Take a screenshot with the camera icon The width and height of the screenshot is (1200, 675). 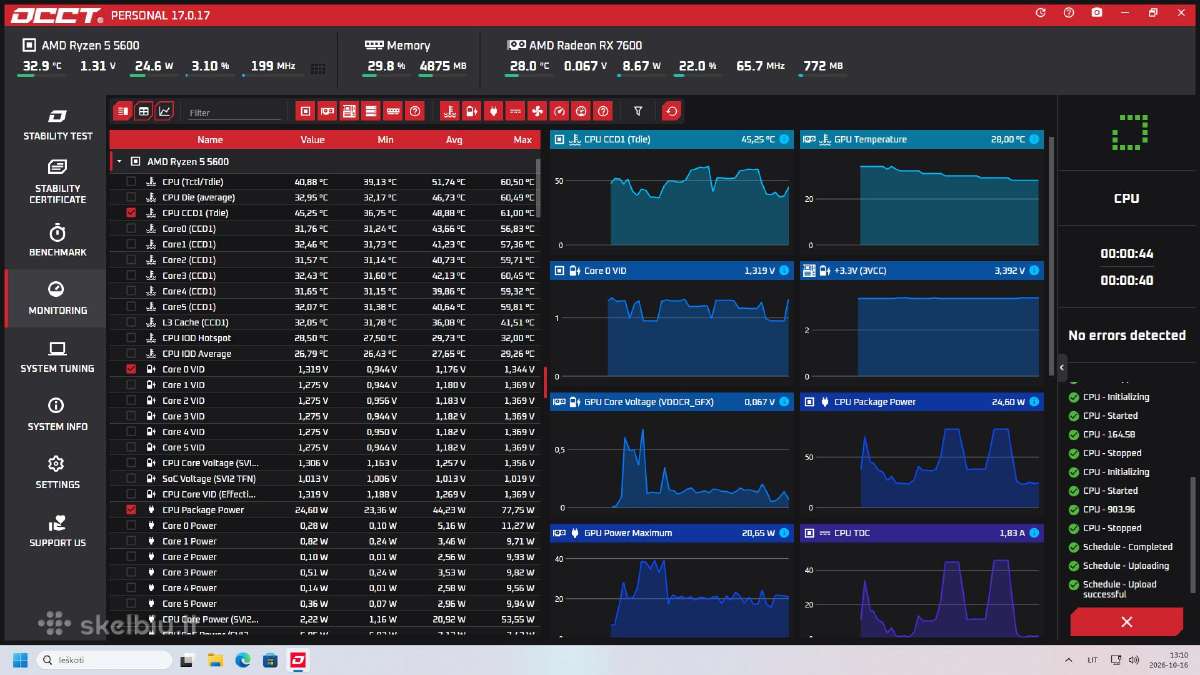click(1097, 13)
